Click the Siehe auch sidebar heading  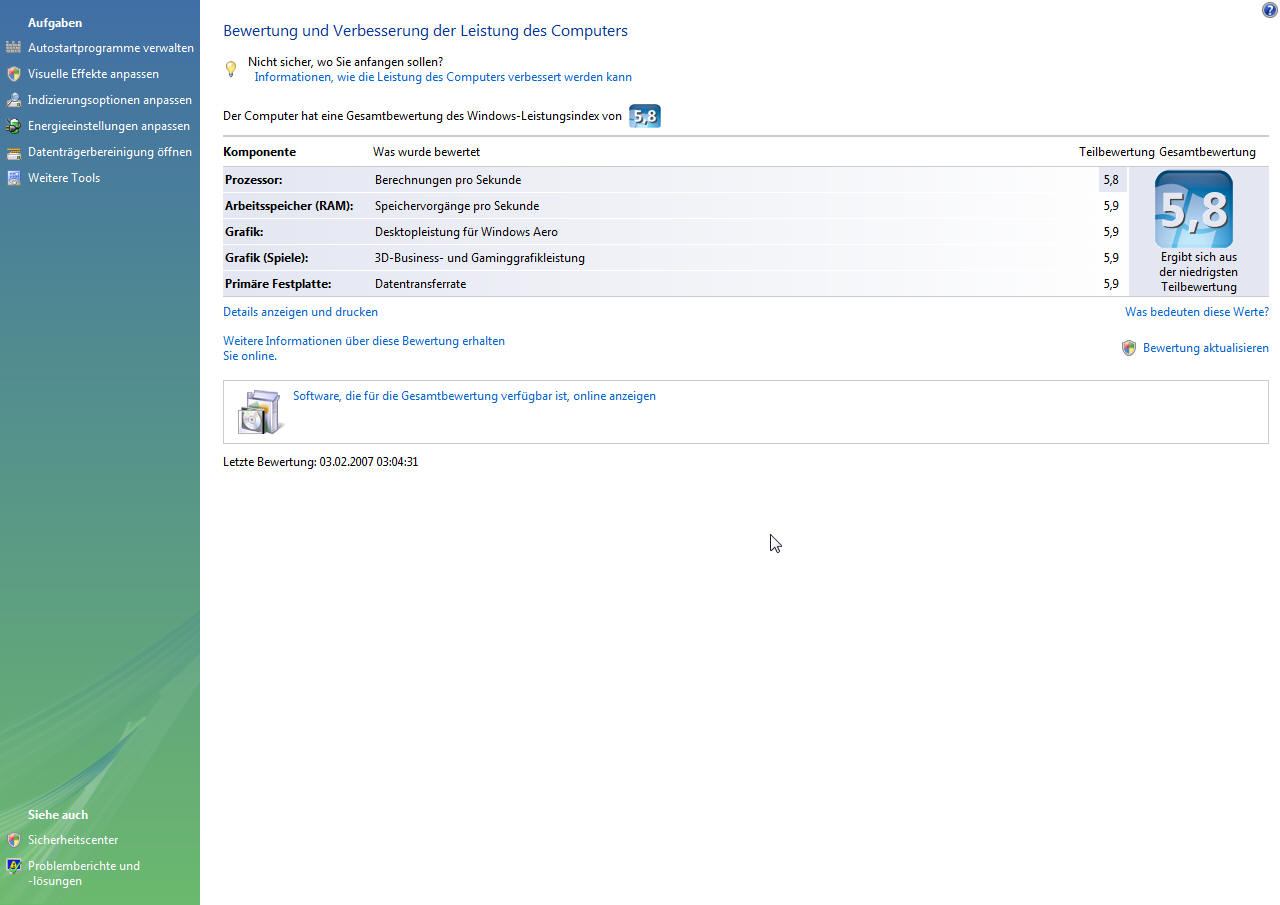58,815
